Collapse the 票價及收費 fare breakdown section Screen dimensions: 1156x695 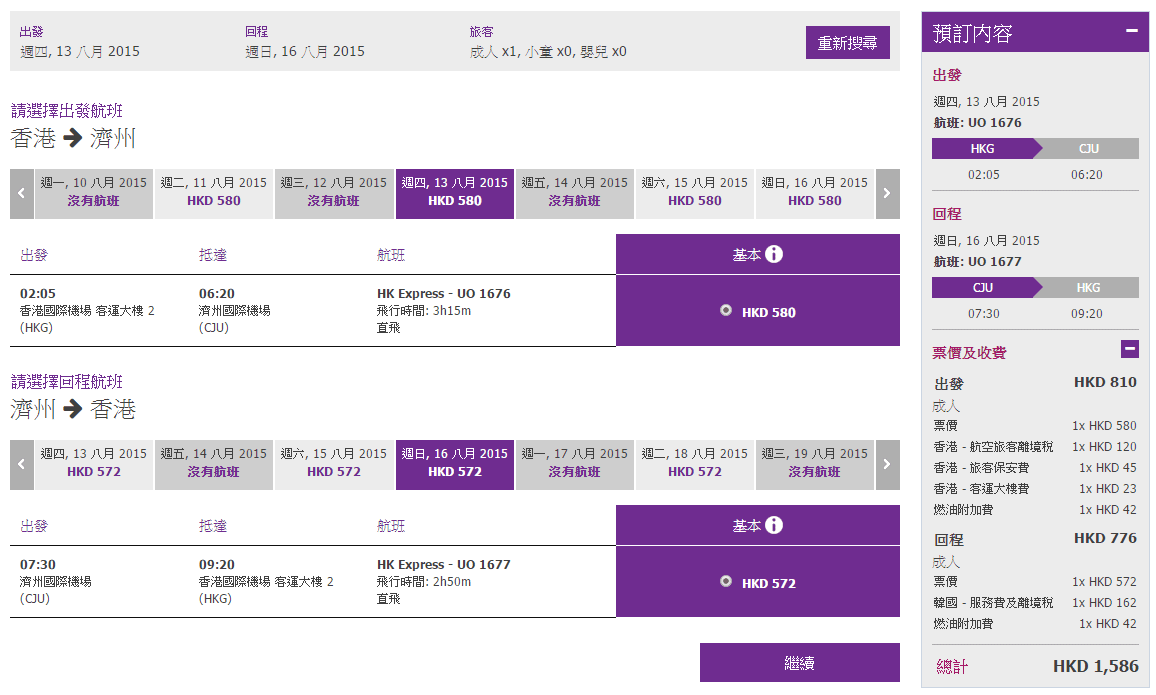pos(1129,349)
